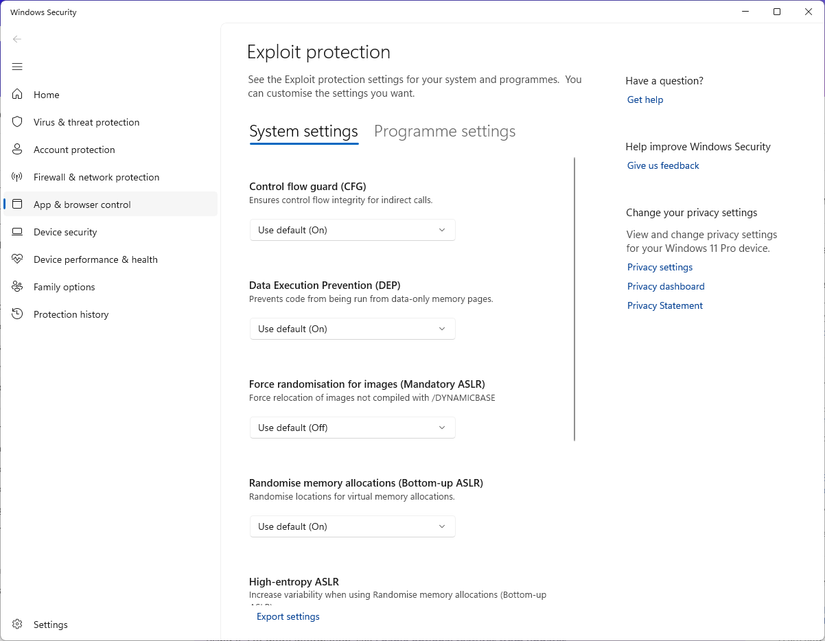Image resolution: width=825 pixels, height=641 pixels.
Task: Click Export settings
Action: [x=287, y=616]
